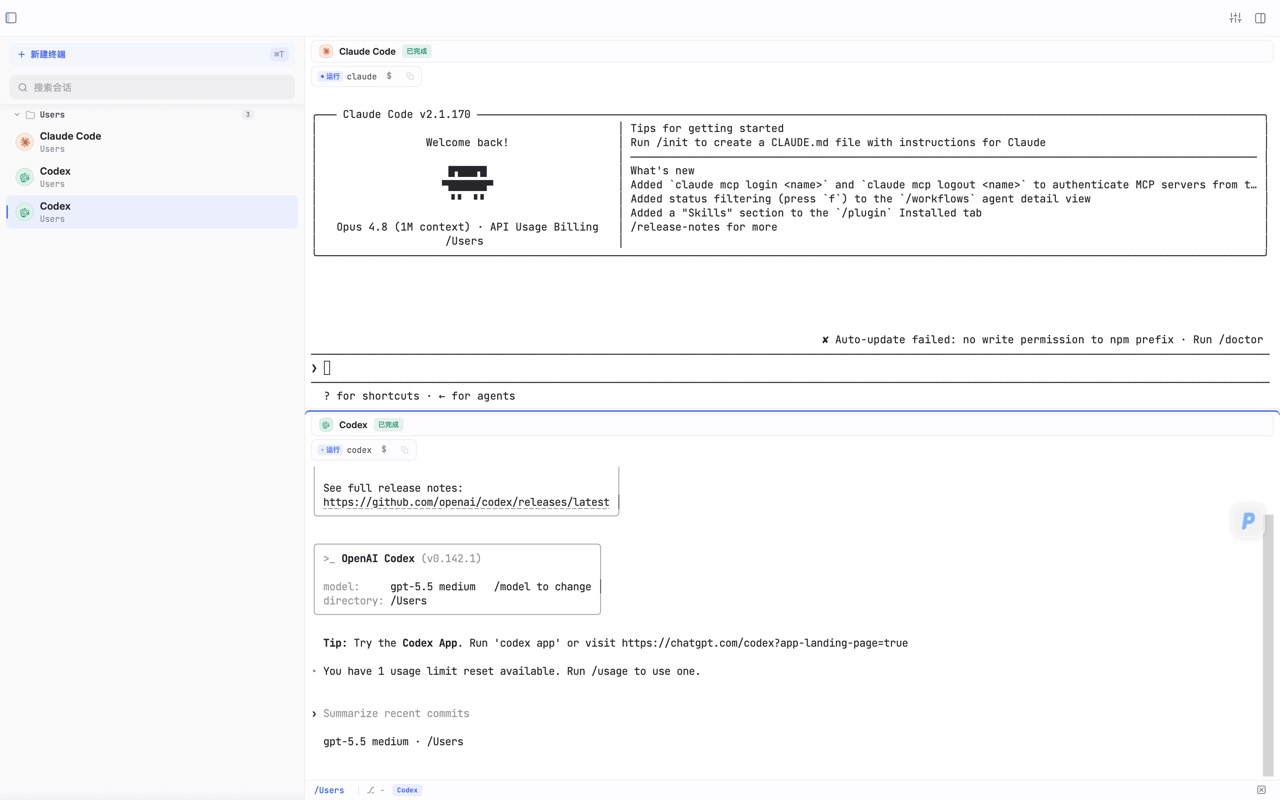Click the 'usage limit reset available' message
This screenshot has height=800, width=1280.
click(511, 671)
